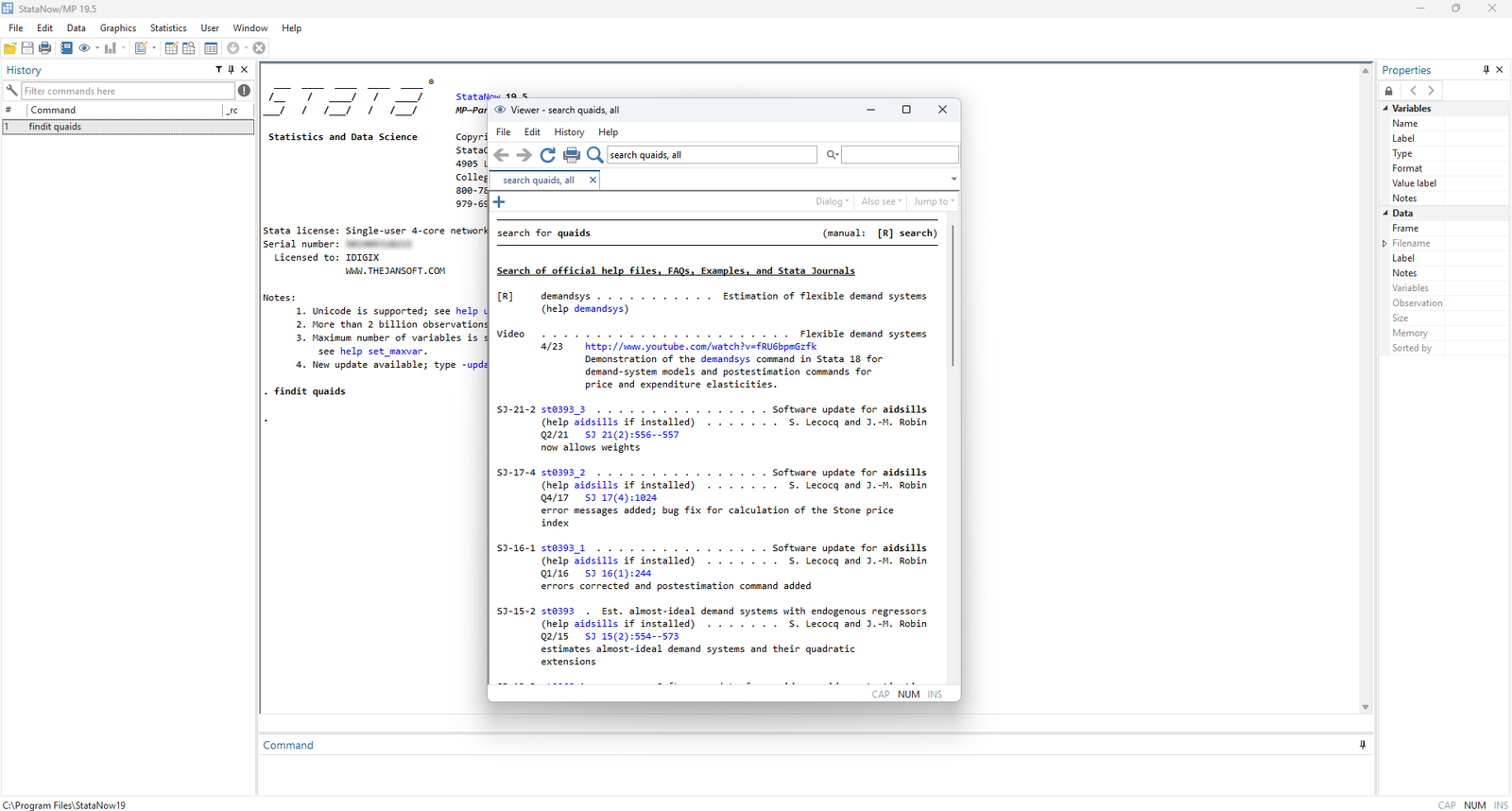Click the Viewer eye icon in main toolbar
The height and width of the screenshot is (811, 1512).
[84, 48]
